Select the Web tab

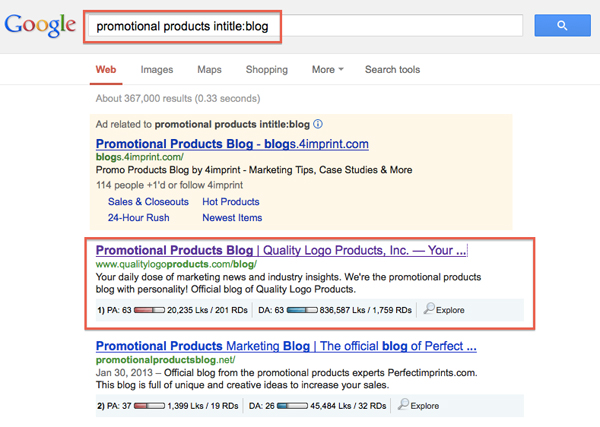coord(105,70)
